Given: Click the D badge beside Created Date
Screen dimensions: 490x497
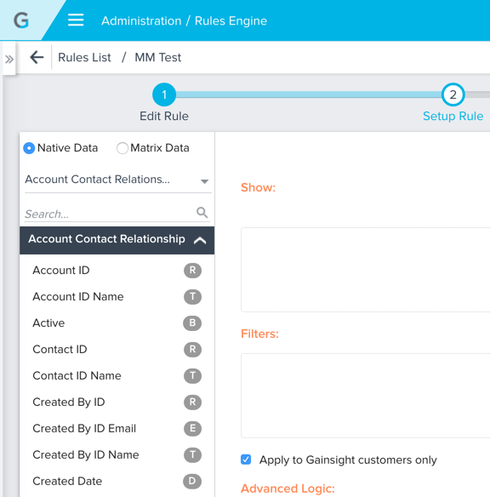Looking at the screenshot, I should pyautogui.click(x=193, y=481).
